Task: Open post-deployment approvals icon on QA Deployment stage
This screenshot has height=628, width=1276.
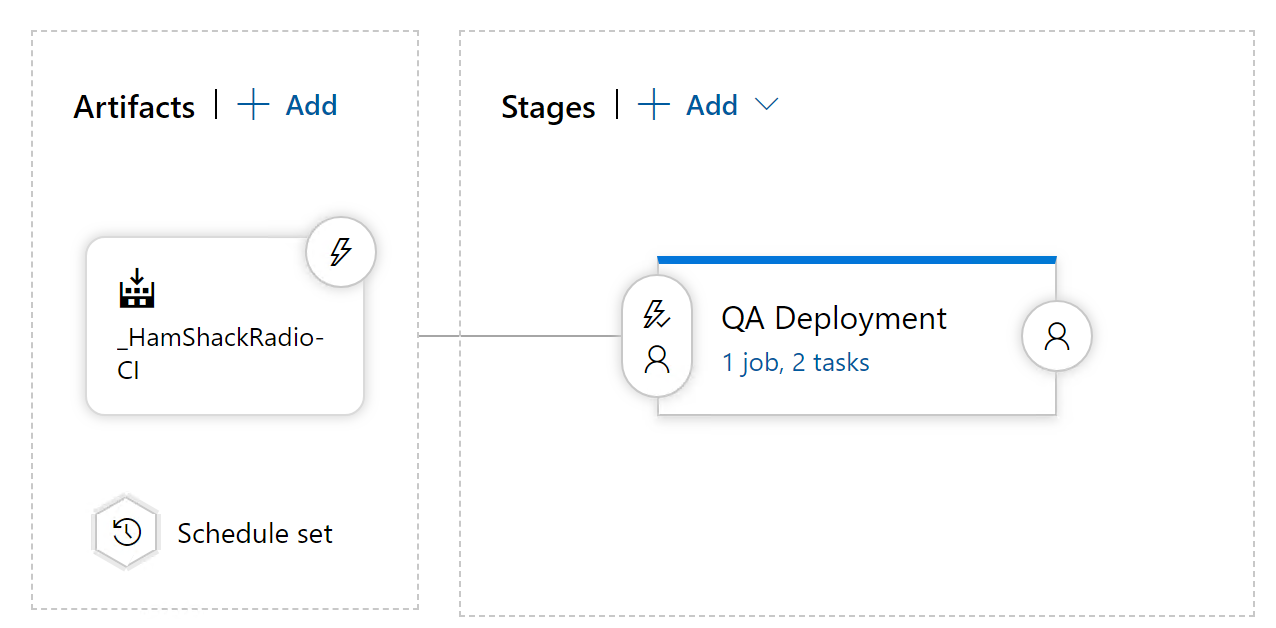Action: click(x=1055, y=337)
